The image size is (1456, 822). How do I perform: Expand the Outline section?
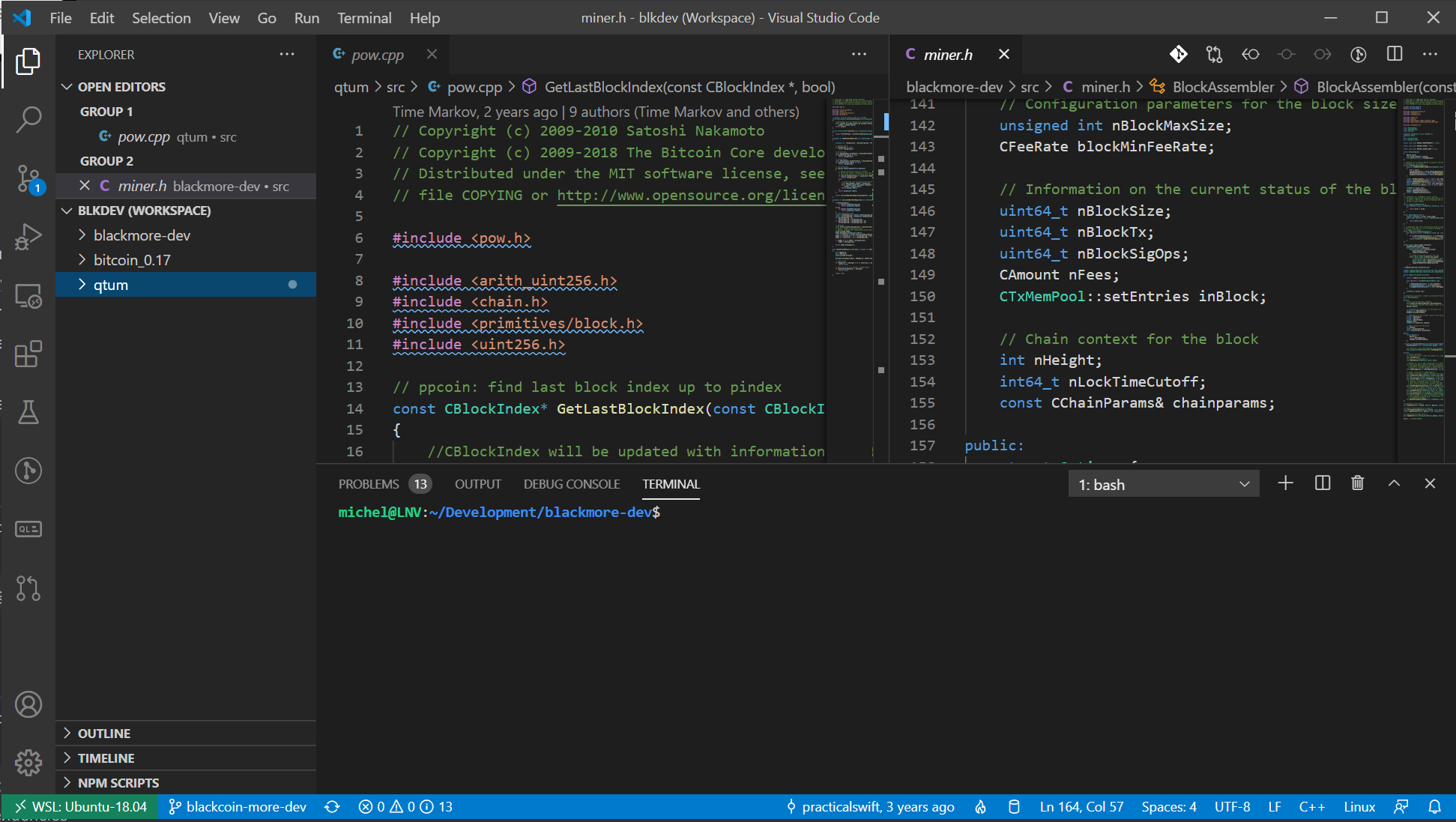104,734
